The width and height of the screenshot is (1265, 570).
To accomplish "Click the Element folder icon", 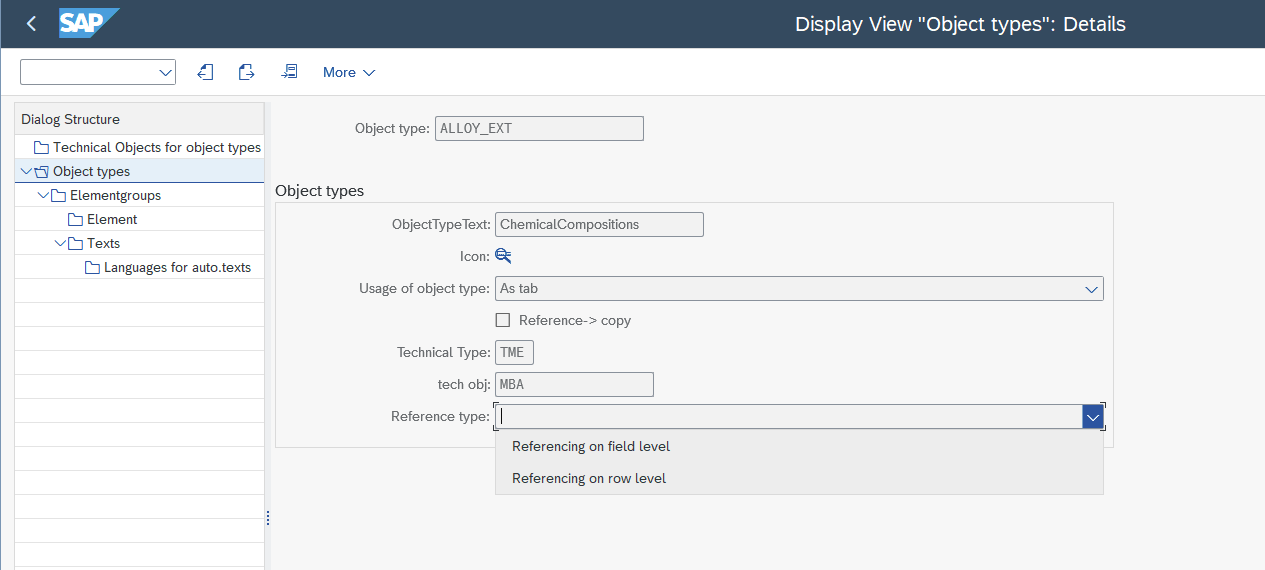I will tap(75, 219).
